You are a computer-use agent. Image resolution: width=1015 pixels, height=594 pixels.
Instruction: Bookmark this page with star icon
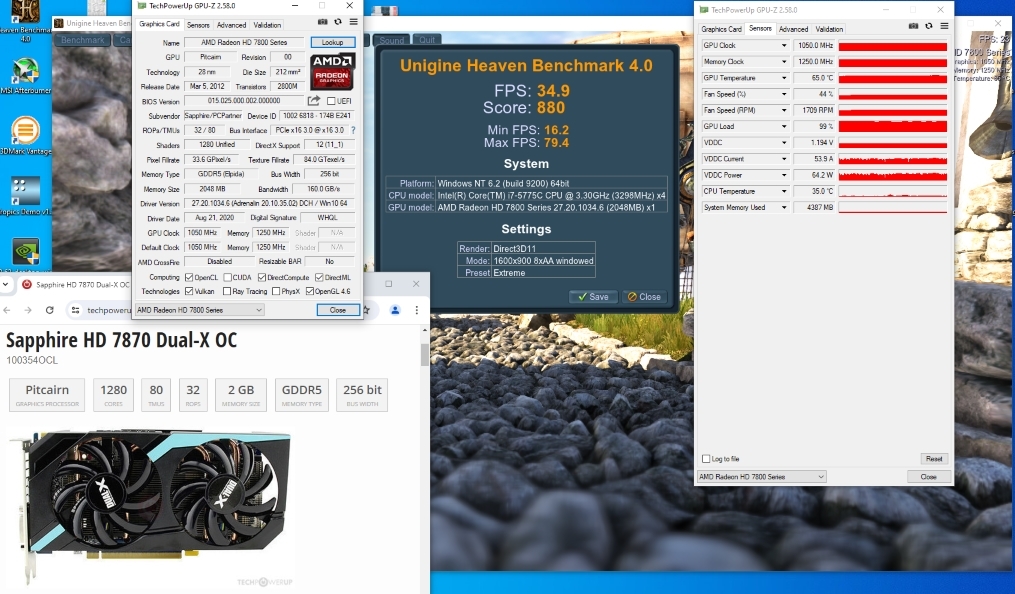[x=366, y=310]
